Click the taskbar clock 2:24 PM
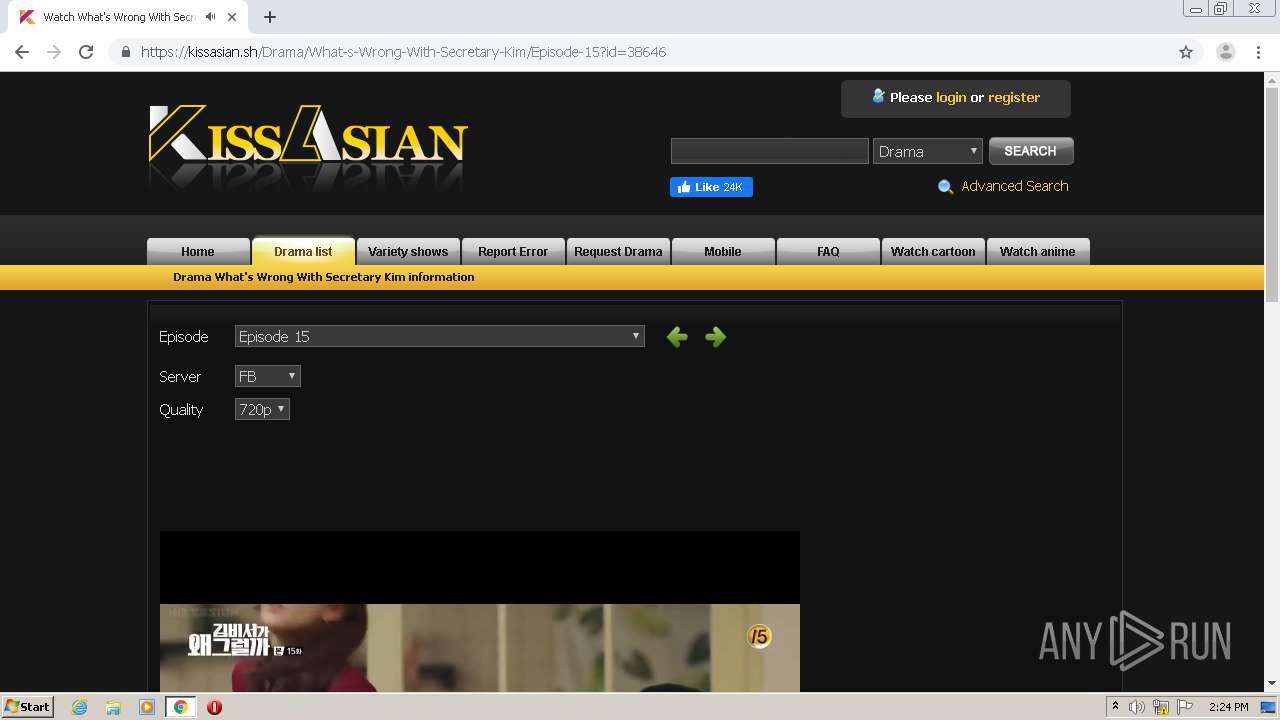The image size is (1280, 720). point(1229,707)
